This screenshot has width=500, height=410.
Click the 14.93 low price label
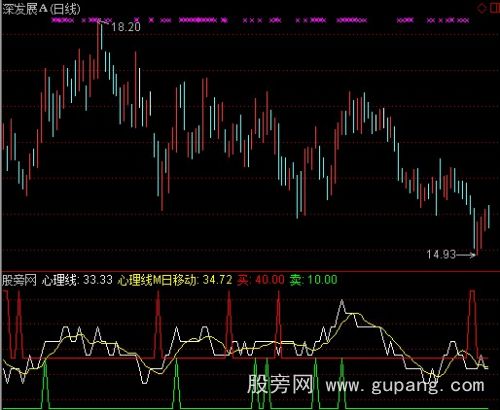pyautogui.click(x=441, y=255)
